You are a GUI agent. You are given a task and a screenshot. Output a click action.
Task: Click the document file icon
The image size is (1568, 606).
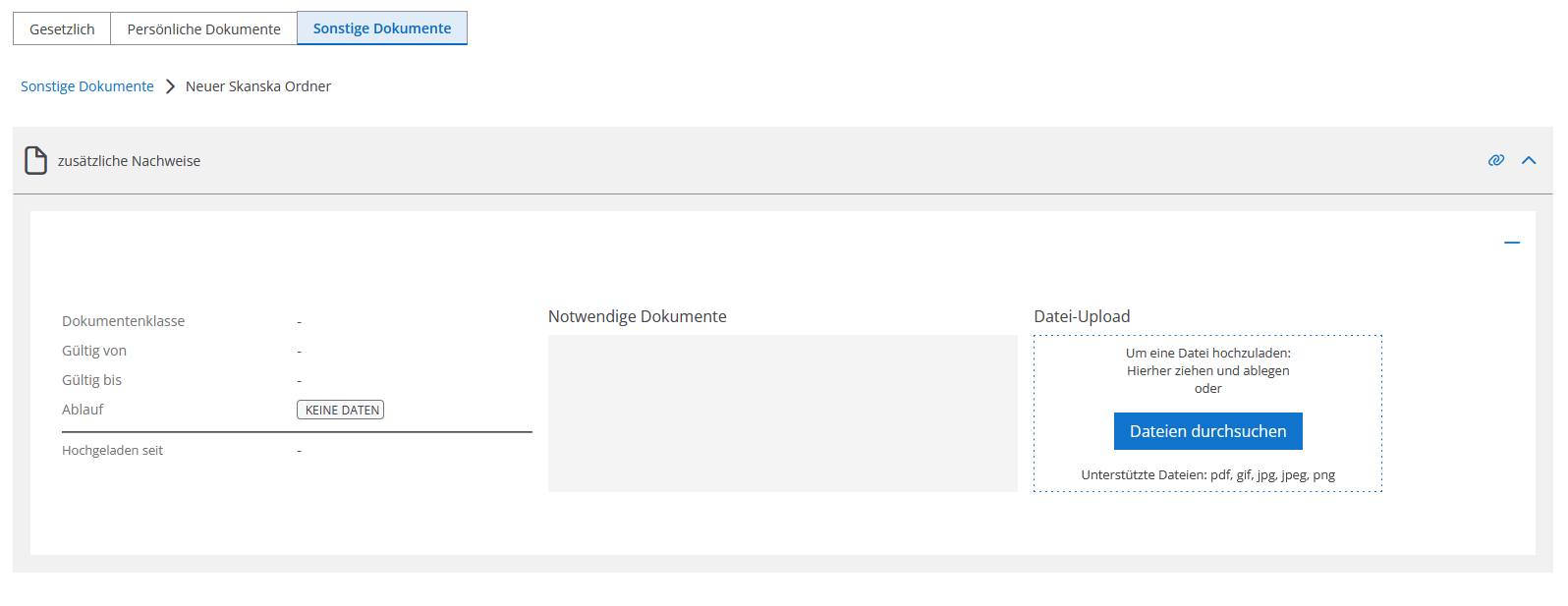[35, 160]
